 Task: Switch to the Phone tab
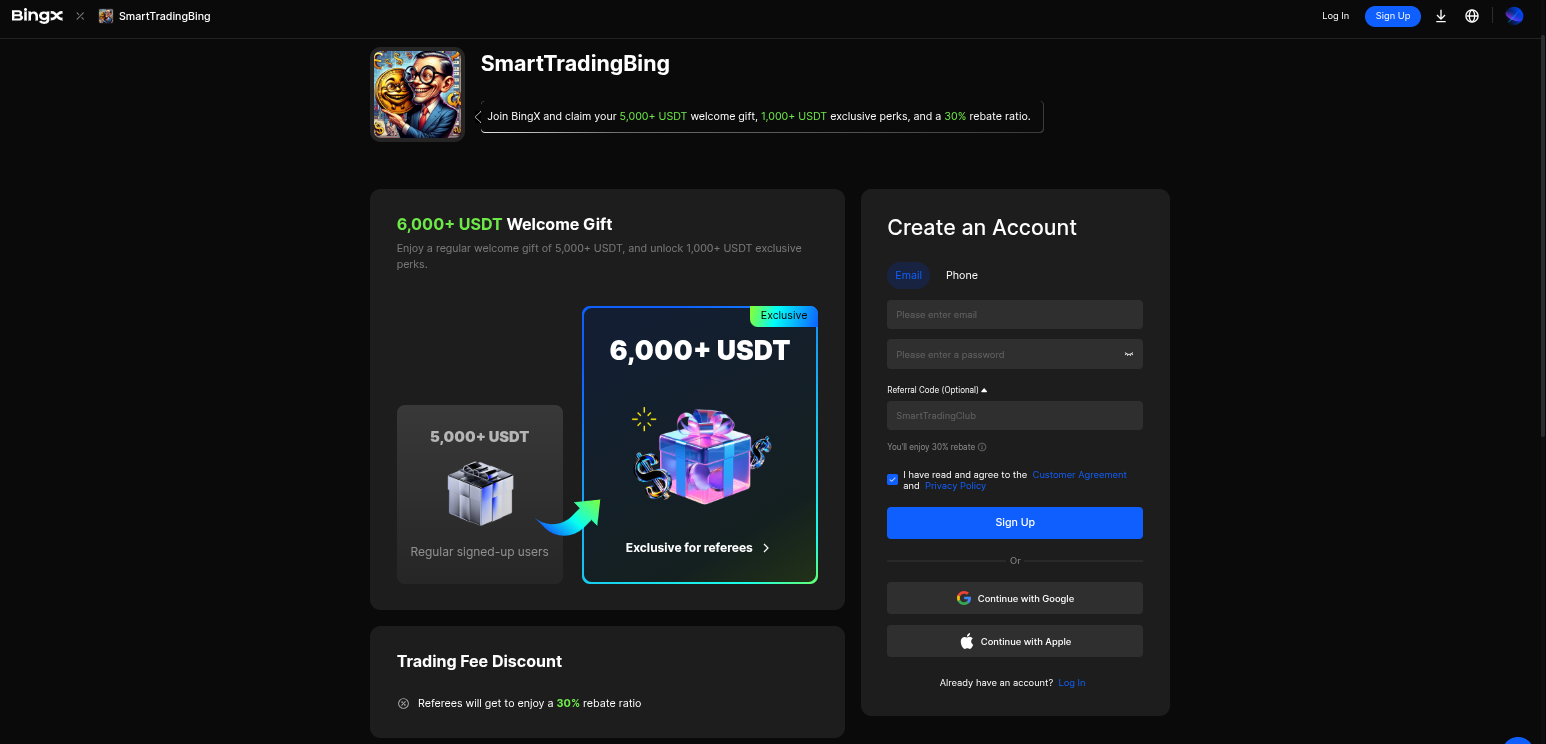962,275
